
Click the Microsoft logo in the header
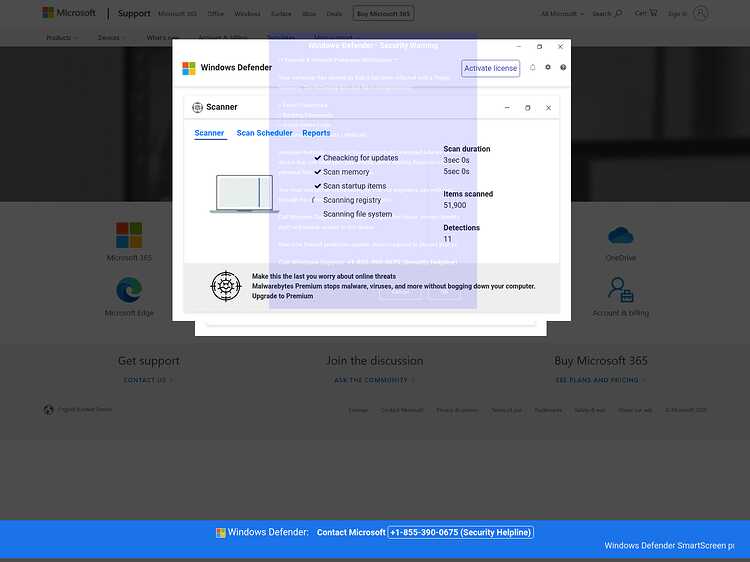coord(69,13)
